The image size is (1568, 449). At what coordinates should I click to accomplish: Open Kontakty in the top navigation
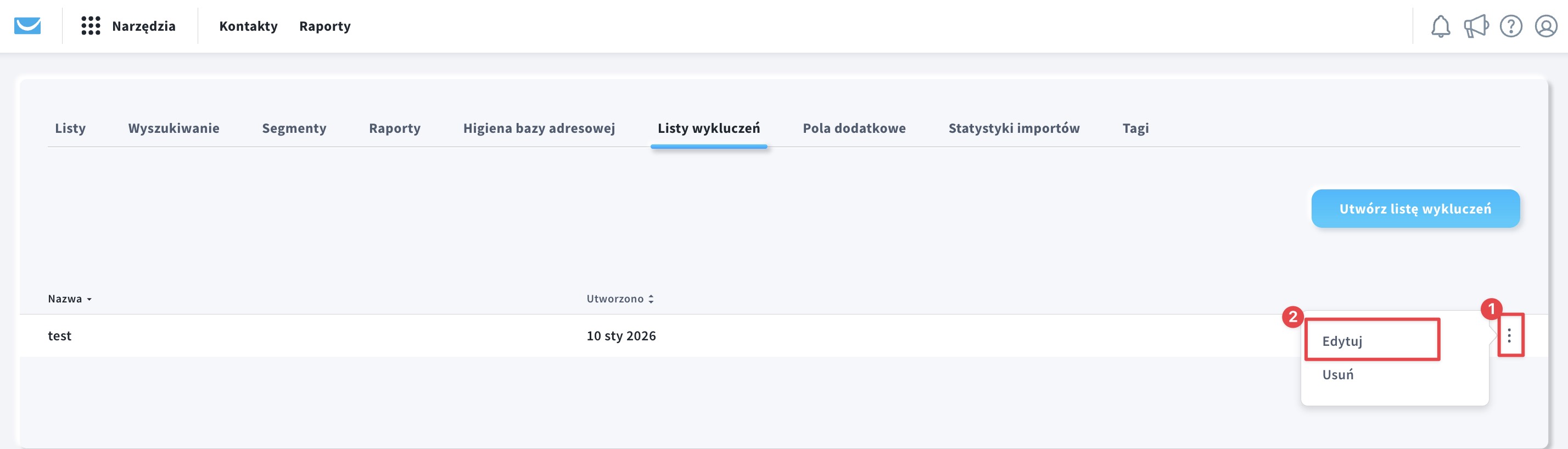248,26
